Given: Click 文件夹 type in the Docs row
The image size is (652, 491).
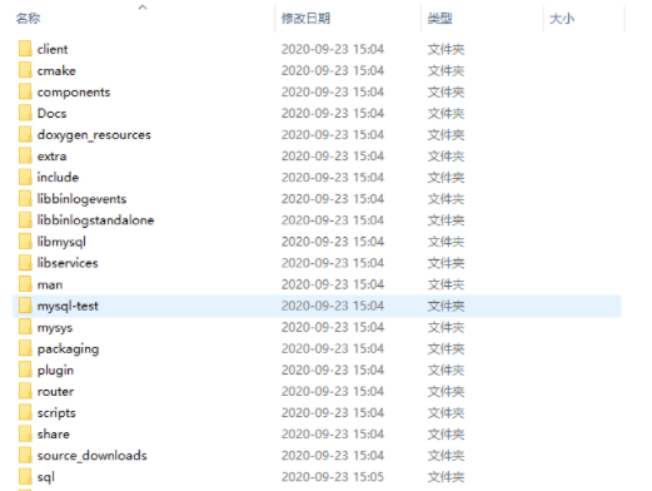Looking at the screenshot, I should 446,113.
